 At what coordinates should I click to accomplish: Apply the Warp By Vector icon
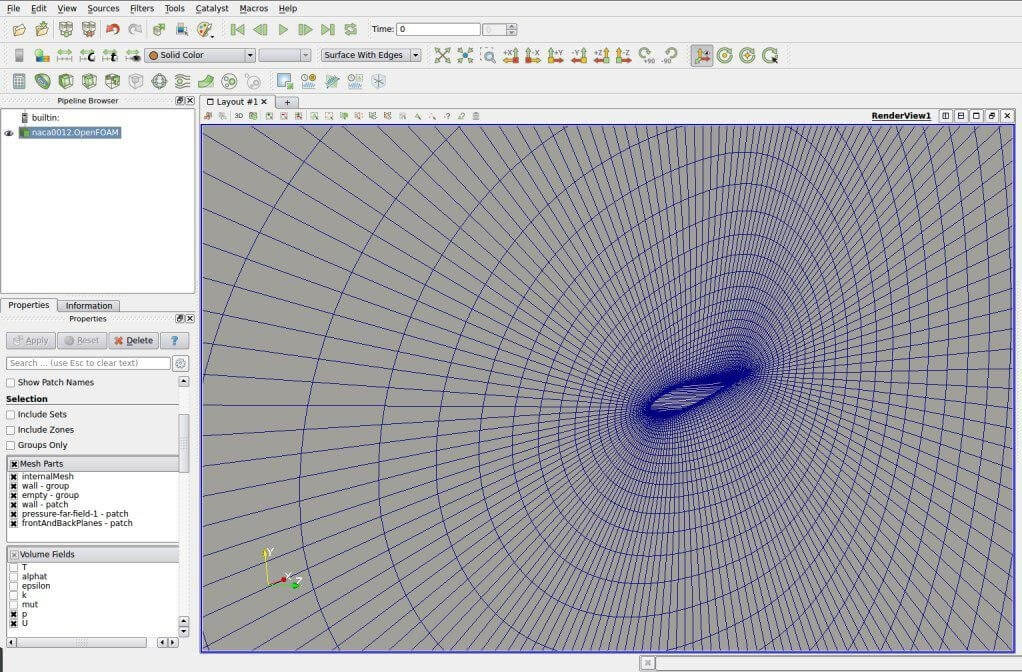[206, 81]
